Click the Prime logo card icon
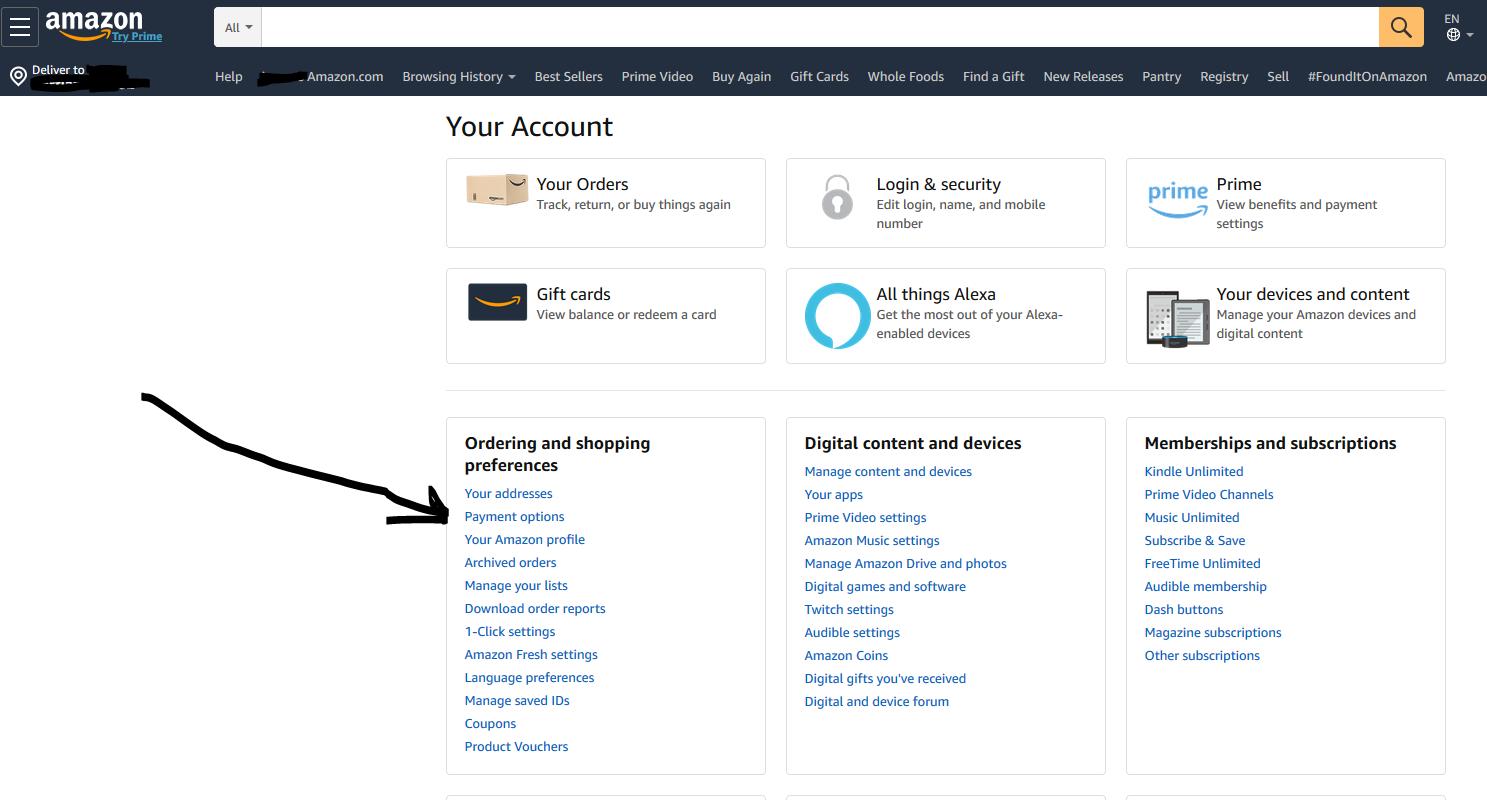The image size is (1487, 800). click(1177, 201)
